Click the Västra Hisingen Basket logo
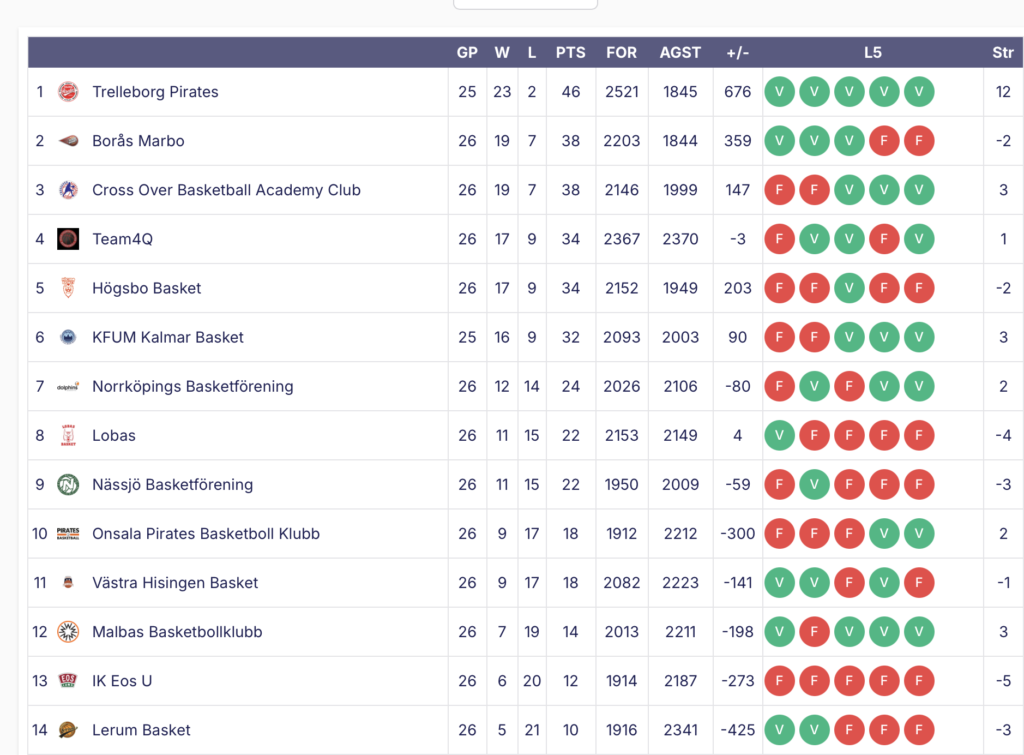Screen dimensions: 1024x755 [68, 583]
